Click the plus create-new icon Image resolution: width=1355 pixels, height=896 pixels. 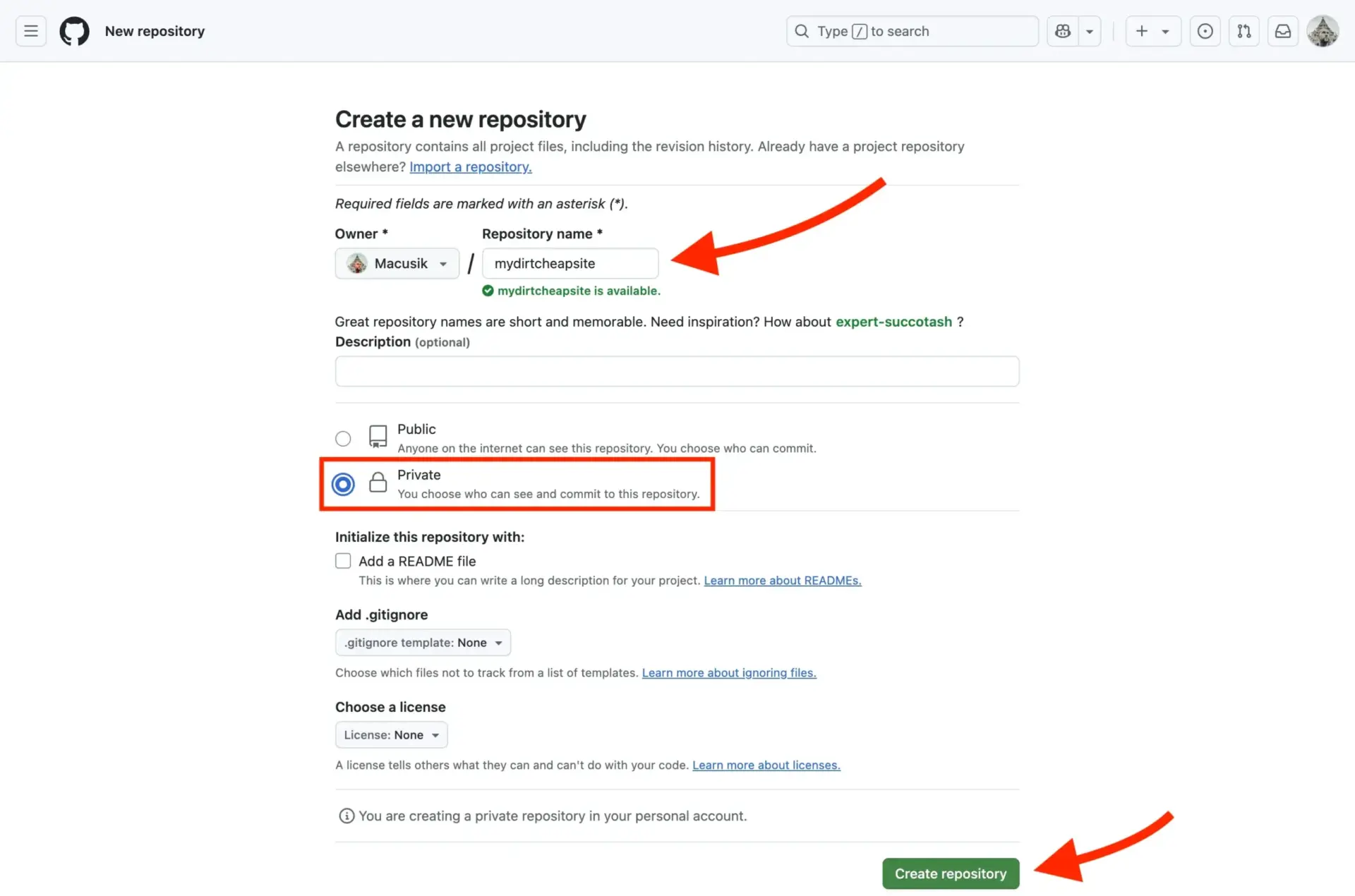point(1142,31)
